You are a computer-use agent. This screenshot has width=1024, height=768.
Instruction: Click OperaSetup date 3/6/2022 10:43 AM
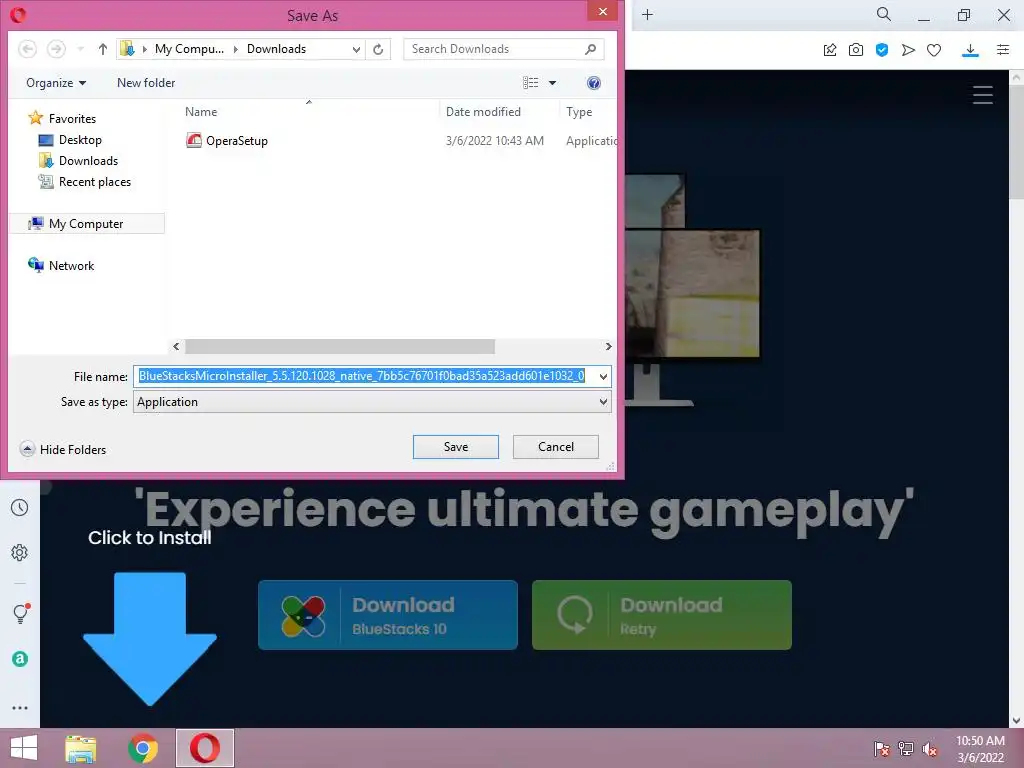coord(494,141)
